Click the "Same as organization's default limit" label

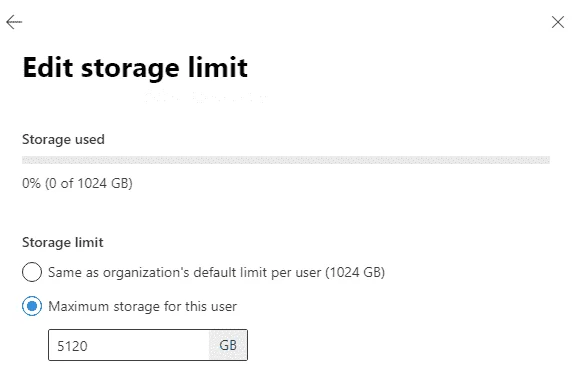pyautogui.click(x=216, y=272)
